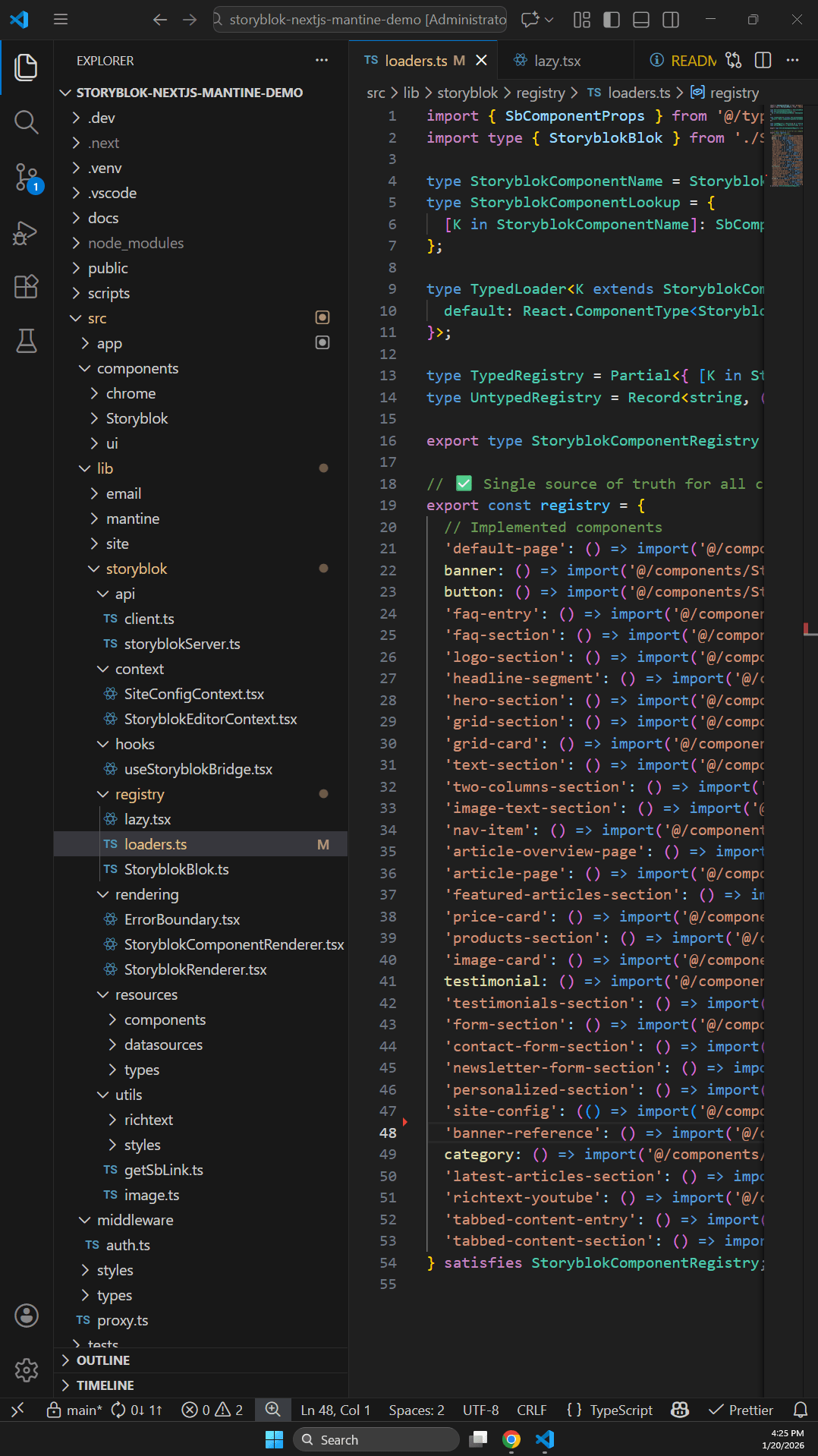The height and width of the screenshot is (1456, 818).
Task: Click the command center search box
Action: 361,20
